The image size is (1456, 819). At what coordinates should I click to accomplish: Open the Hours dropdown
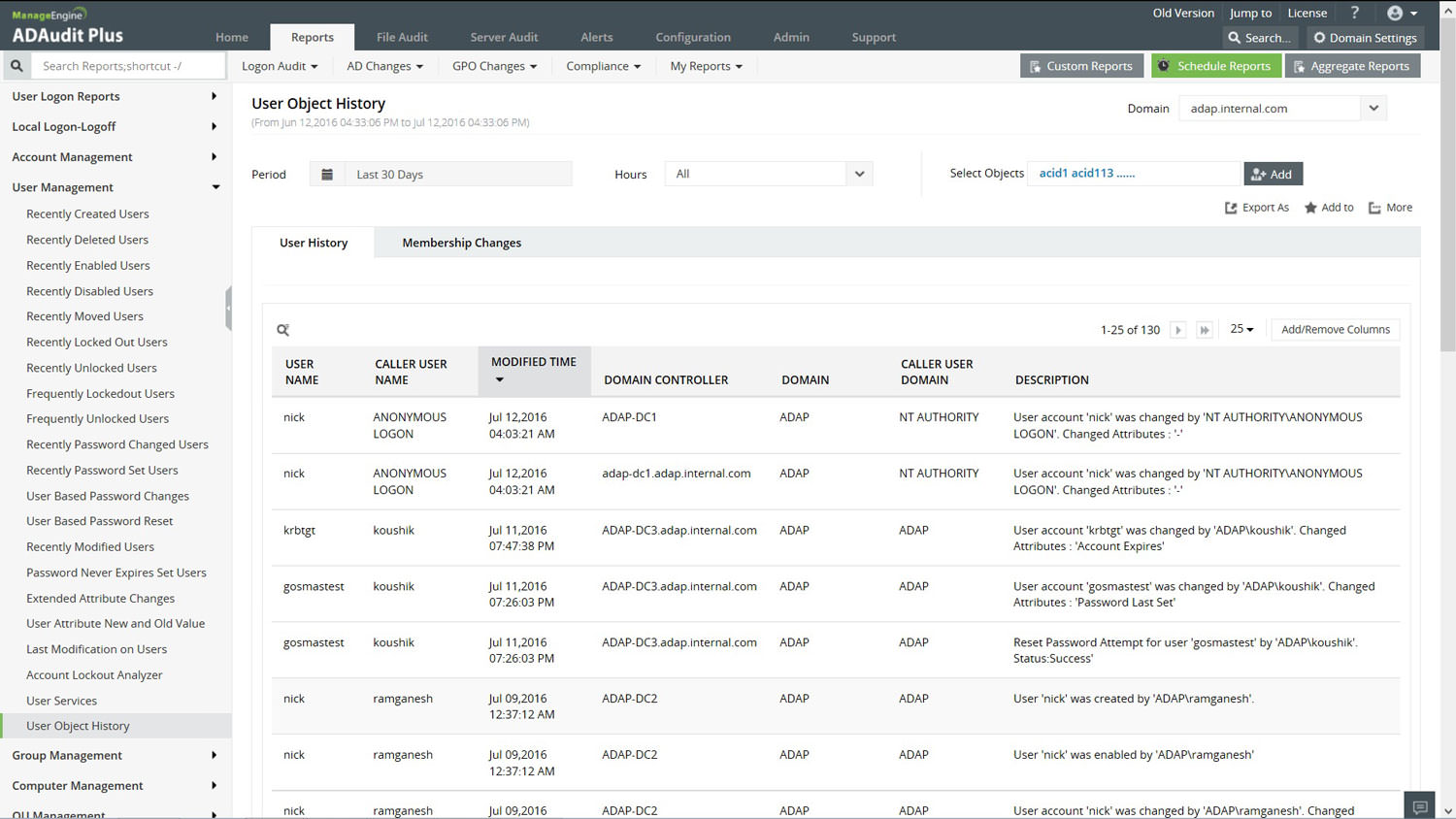859,175
